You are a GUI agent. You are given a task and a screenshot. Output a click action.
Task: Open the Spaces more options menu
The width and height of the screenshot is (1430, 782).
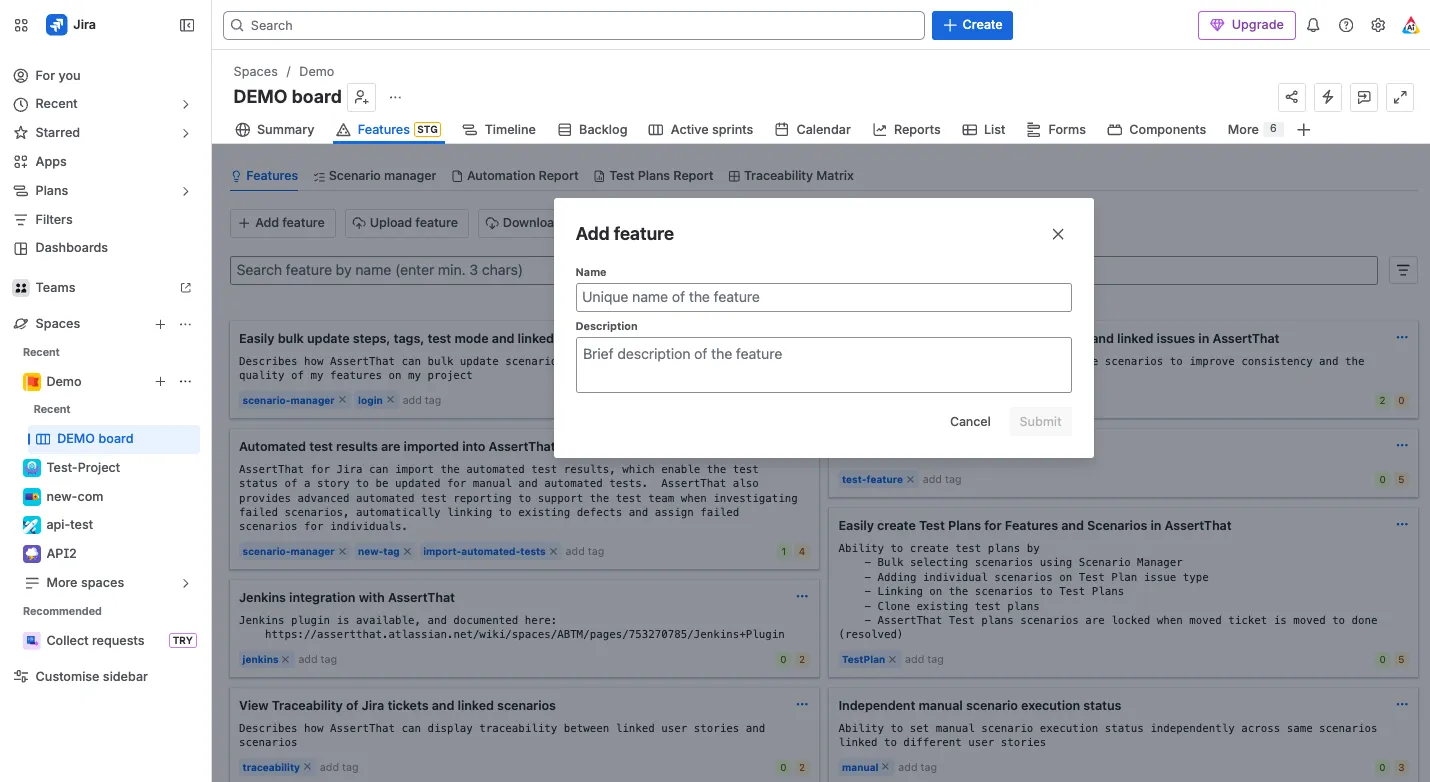[x=185, y=324]
